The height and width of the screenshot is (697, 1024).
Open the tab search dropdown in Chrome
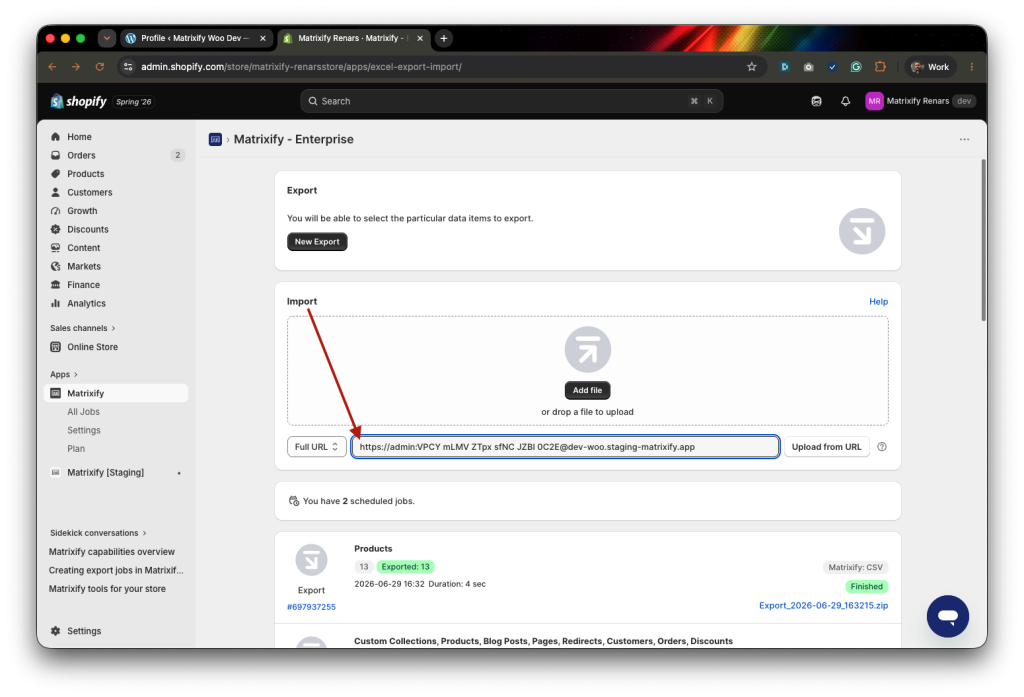point(106,39)
